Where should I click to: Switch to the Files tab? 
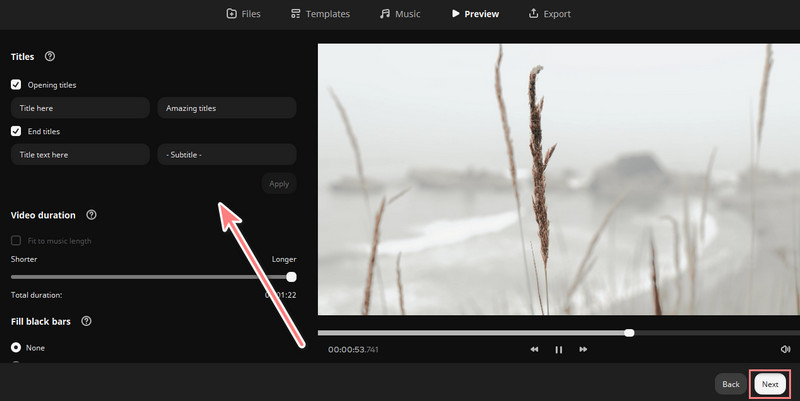pyautogui.click(x=245, y=14)
